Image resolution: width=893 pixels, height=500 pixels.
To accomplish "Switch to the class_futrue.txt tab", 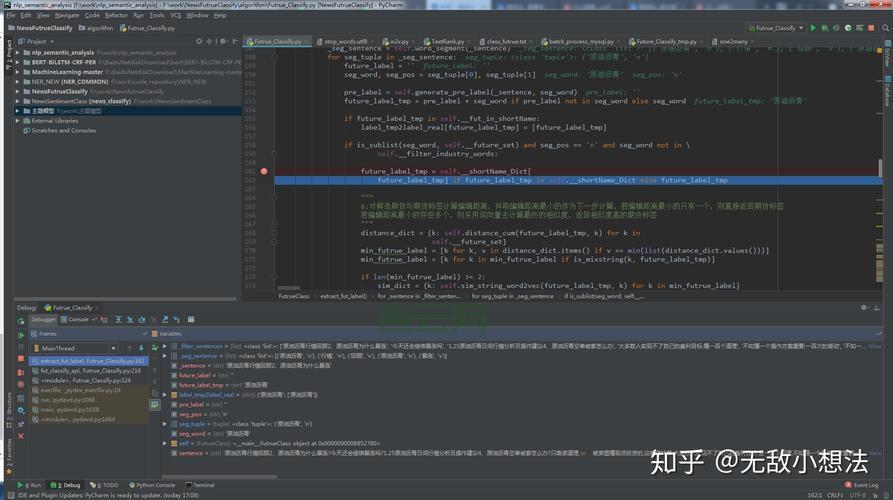I will pos(506,42).
